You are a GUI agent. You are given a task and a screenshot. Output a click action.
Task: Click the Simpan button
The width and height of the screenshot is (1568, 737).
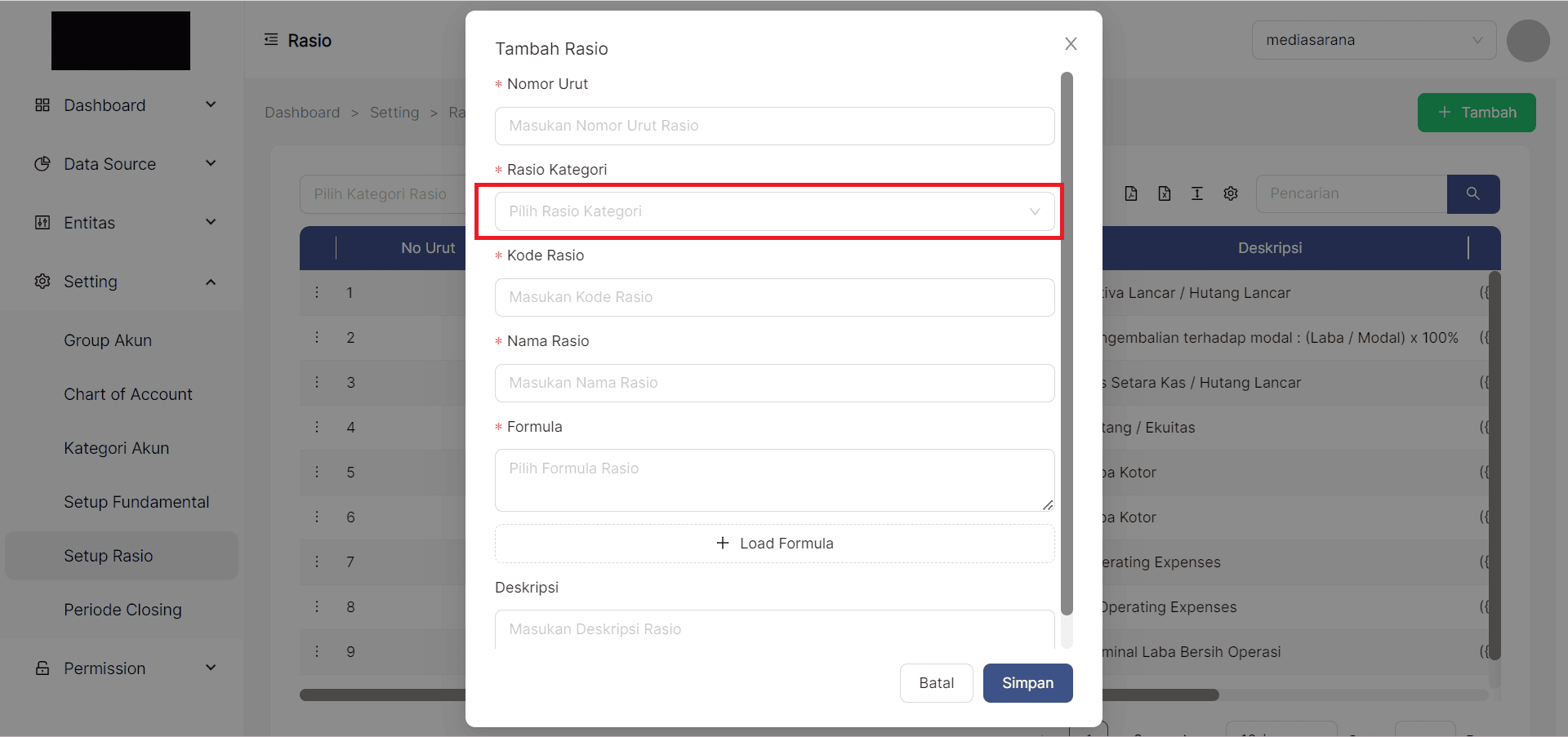click(x=1027, y=683)
